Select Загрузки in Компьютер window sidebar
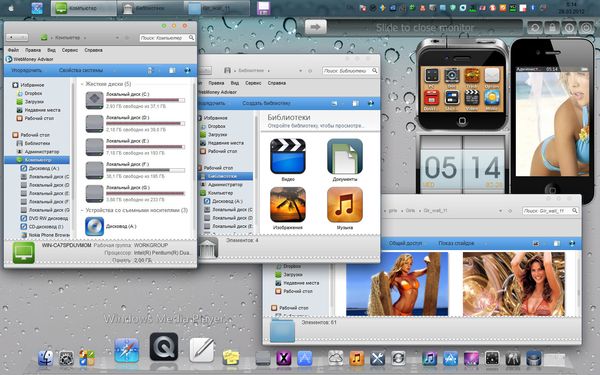This screenshot has height=375, width=600. tap(31, 102)
